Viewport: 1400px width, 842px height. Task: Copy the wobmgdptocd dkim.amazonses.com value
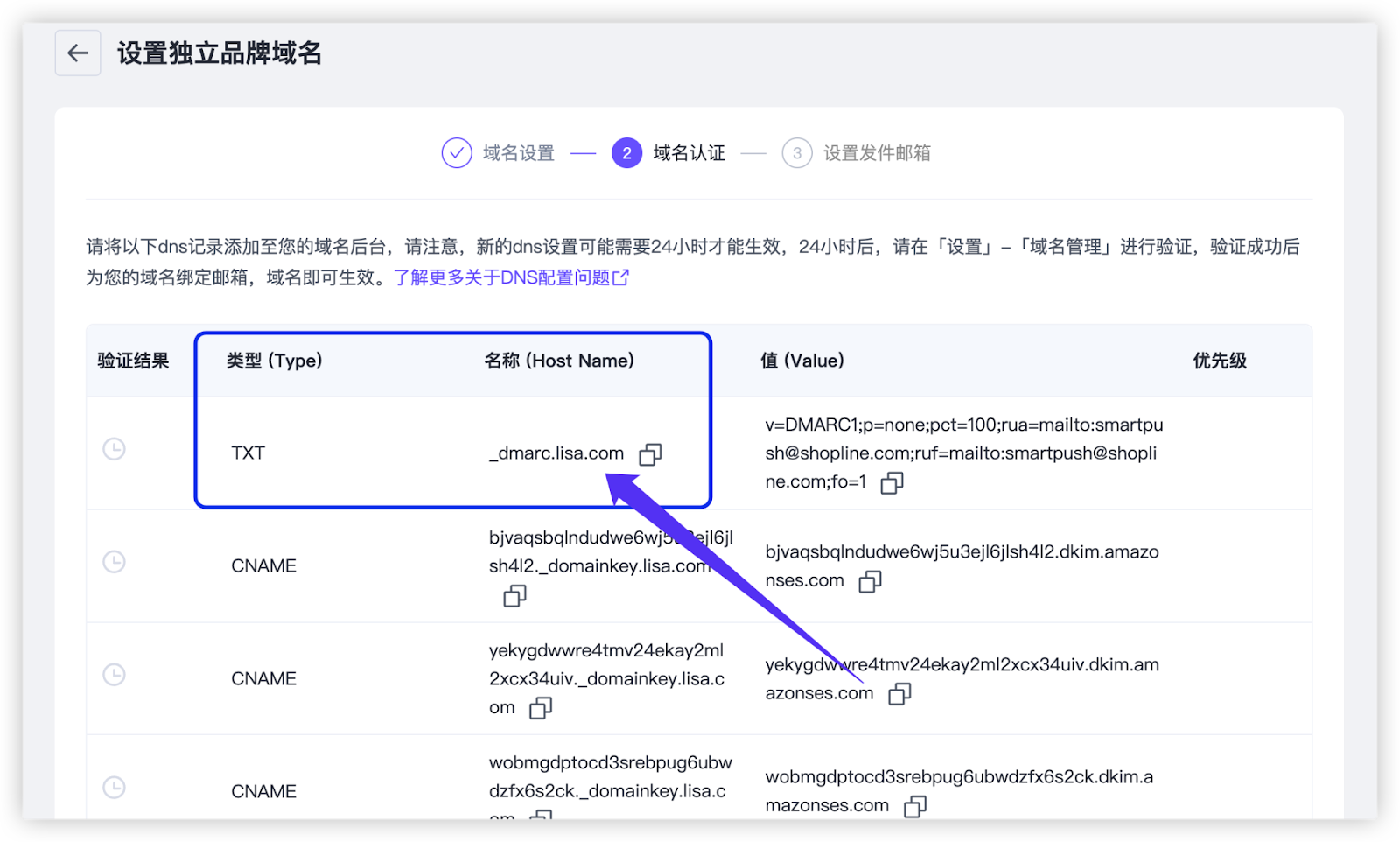click(915, 806)
